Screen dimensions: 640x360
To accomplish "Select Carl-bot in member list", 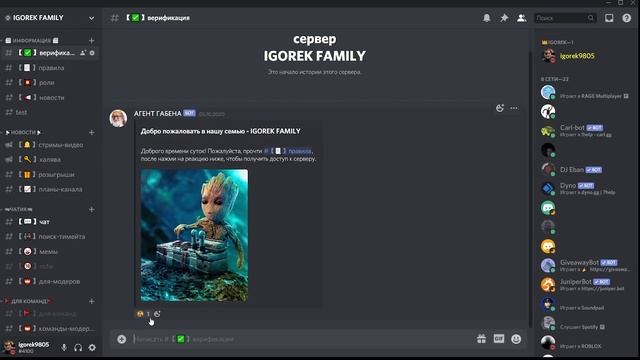I will click(586, 131).
